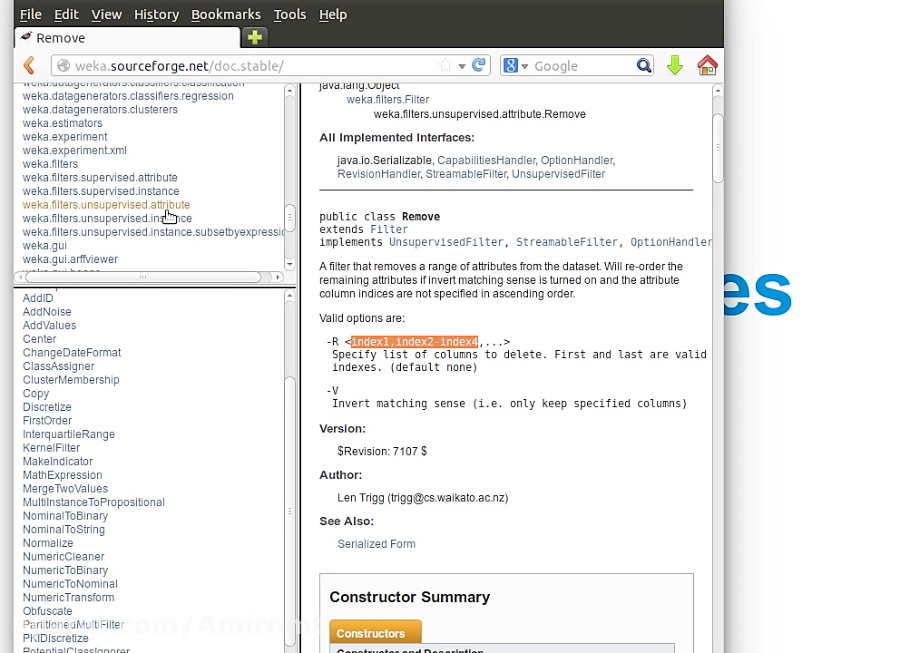900x653 pixels.
Task: Open the Tools menu
Action: tap(289, 14)
